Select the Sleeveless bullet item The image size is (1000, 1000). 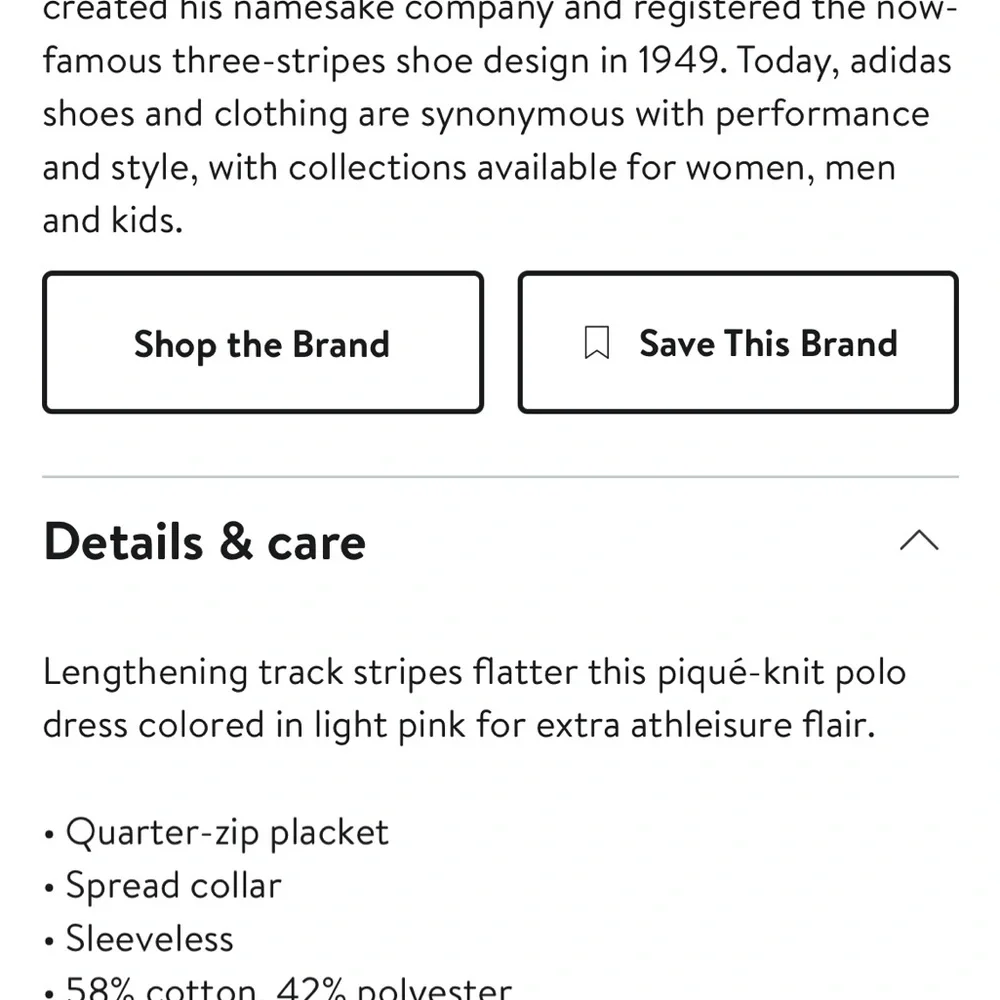[149, 938]
